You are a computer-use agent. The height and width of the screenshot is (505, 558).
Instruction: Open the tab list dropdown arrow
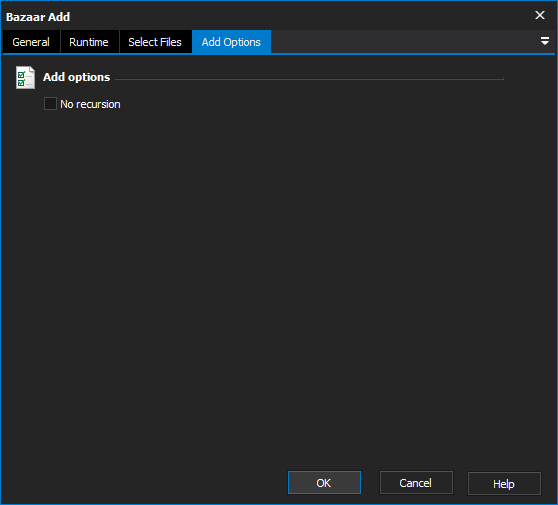pos(544,41)
